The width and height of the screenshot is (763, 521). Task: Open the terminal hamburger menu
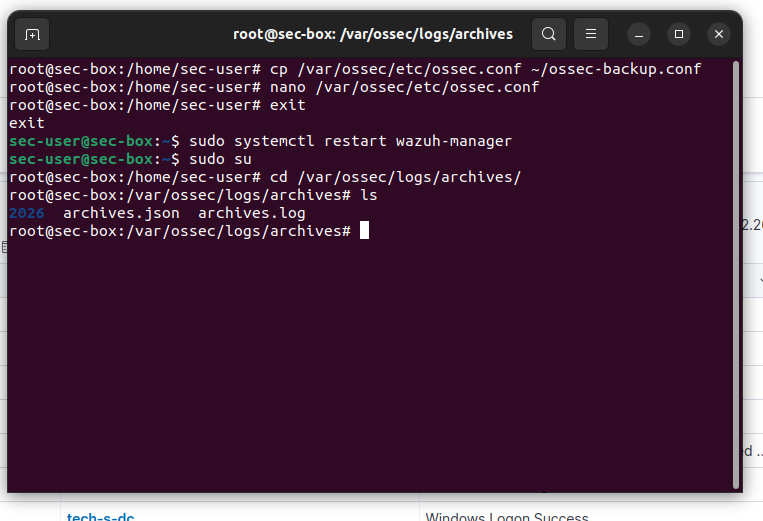click(x=591, y=34)
